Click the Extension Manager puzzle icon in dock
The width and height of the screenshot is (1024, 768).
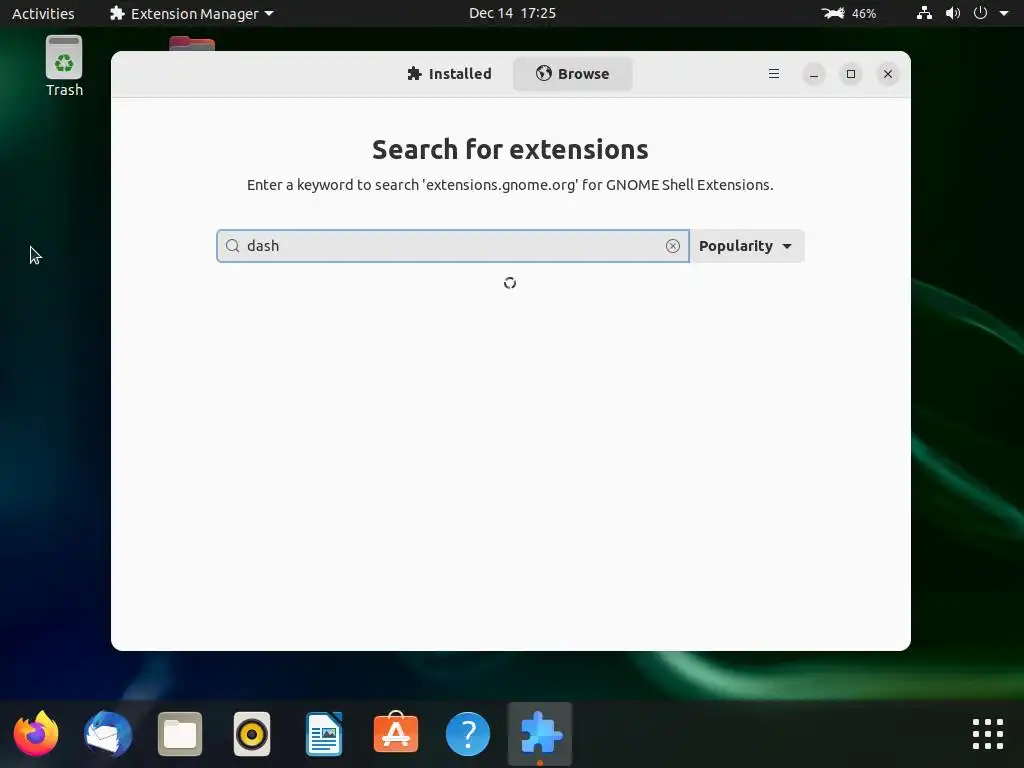tap(540, 733)
